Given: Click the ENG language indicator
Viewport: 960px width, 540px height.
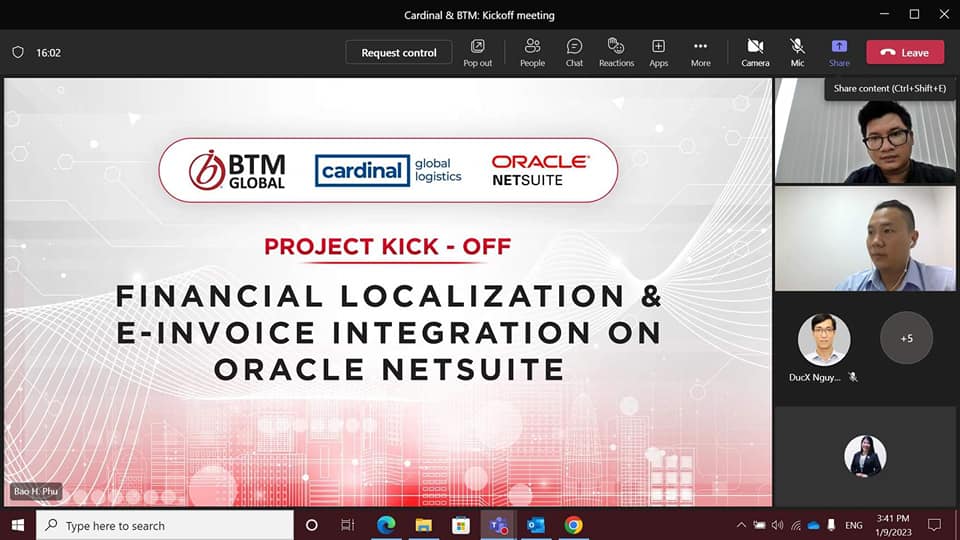Looking at the screenshot, I should 853,525.
